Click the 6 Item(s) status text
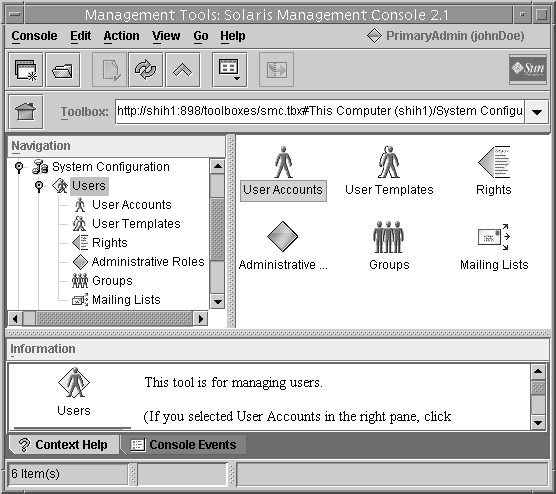Screen dimensions: 556x494 pyautogui.click(x=35, y=474)
